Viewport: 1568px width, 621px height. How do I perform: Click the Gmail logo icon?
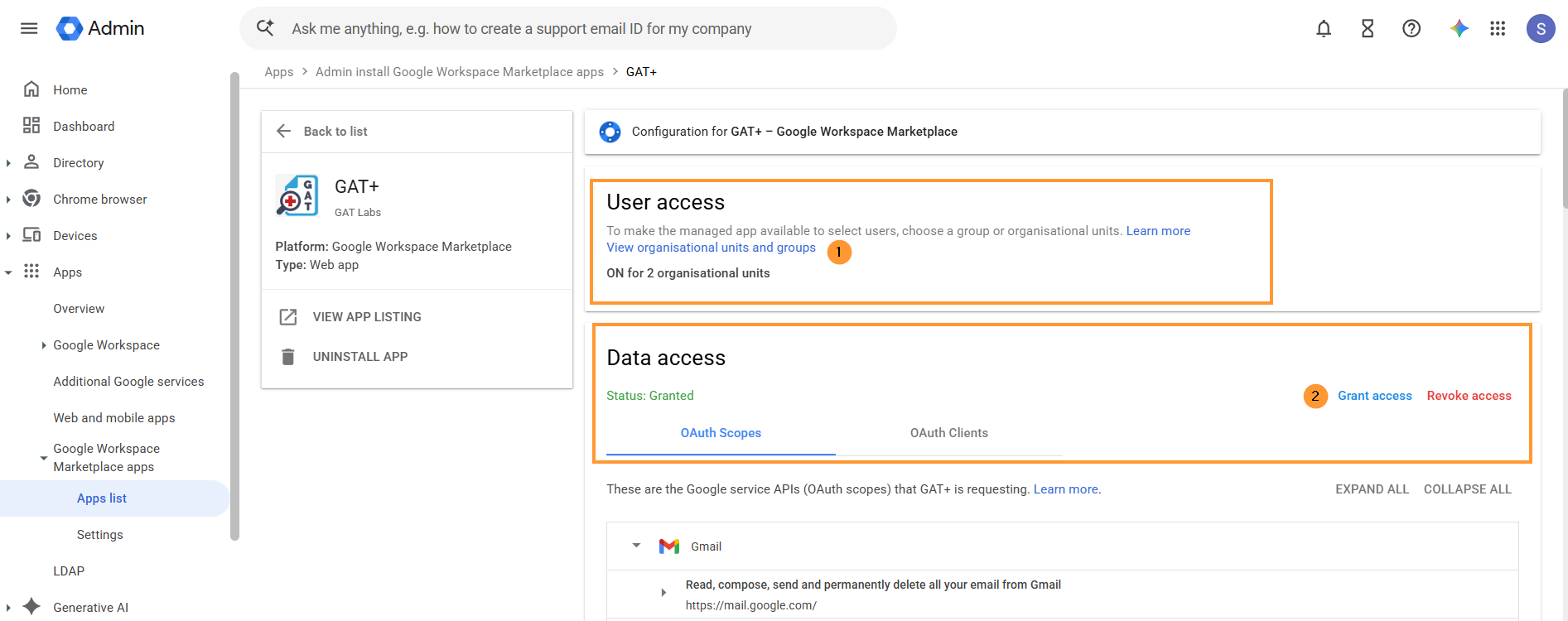669,546
